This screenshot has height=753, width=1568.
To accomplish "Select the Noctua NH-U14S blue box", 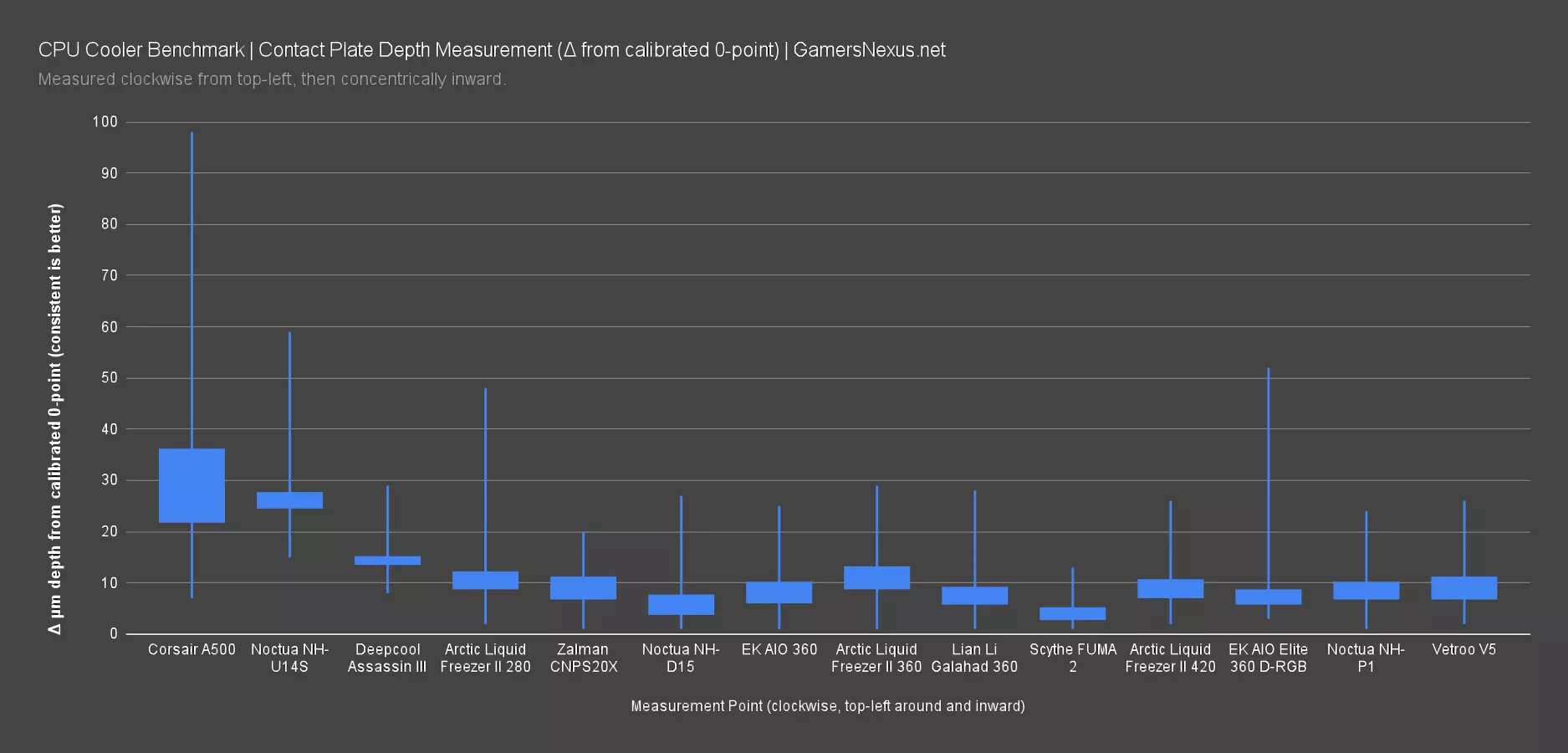I will coord(289,499).
